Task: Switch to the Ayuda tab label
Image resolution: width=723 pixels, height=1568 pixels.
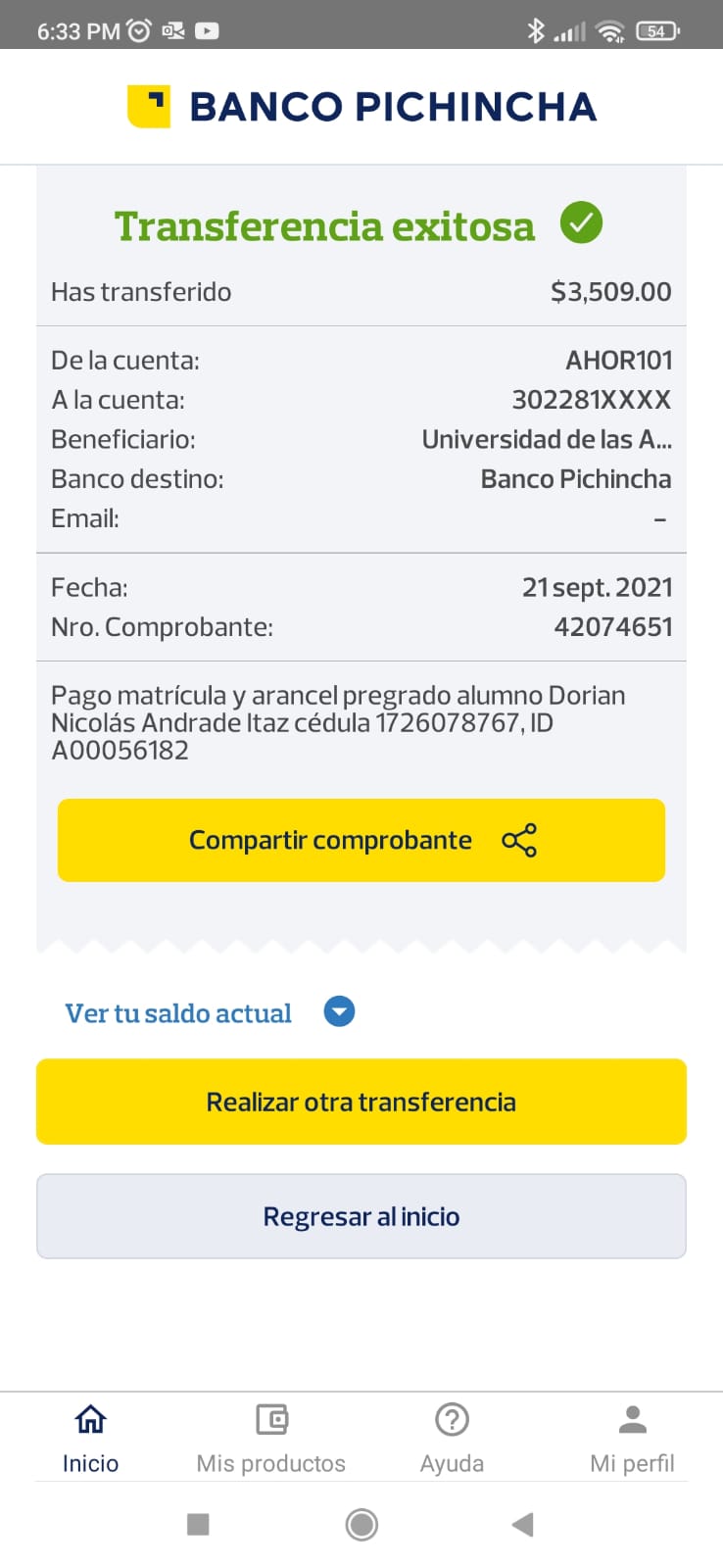Action: coord(452,1463)
